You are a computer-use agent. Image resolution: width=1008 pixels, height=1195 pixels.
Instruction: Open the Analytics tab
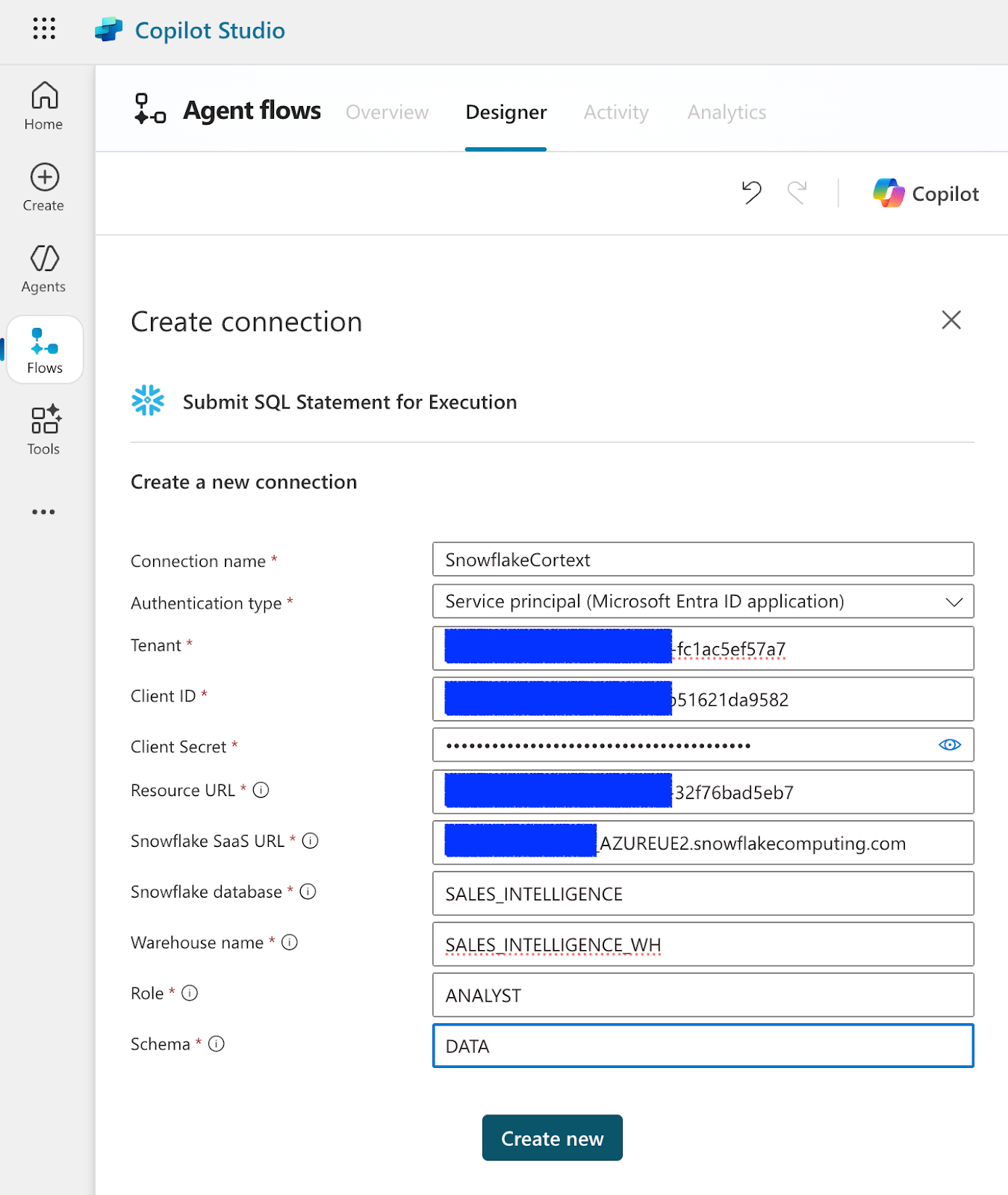(x=727, y=112)
